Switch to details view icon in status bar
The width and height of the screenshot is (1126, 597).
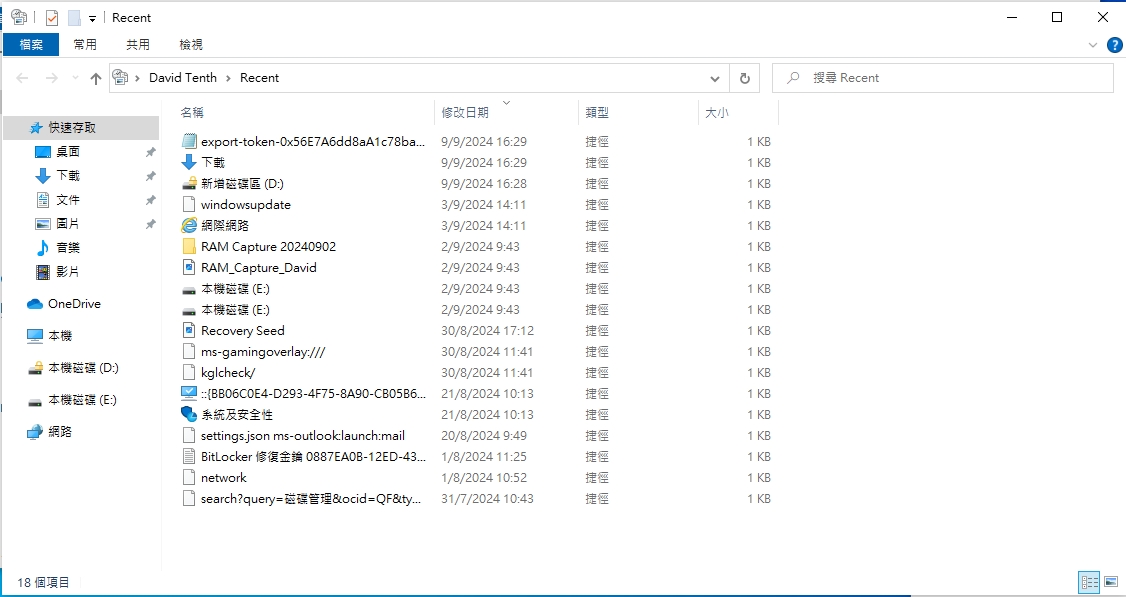[x=1089, y=581]
